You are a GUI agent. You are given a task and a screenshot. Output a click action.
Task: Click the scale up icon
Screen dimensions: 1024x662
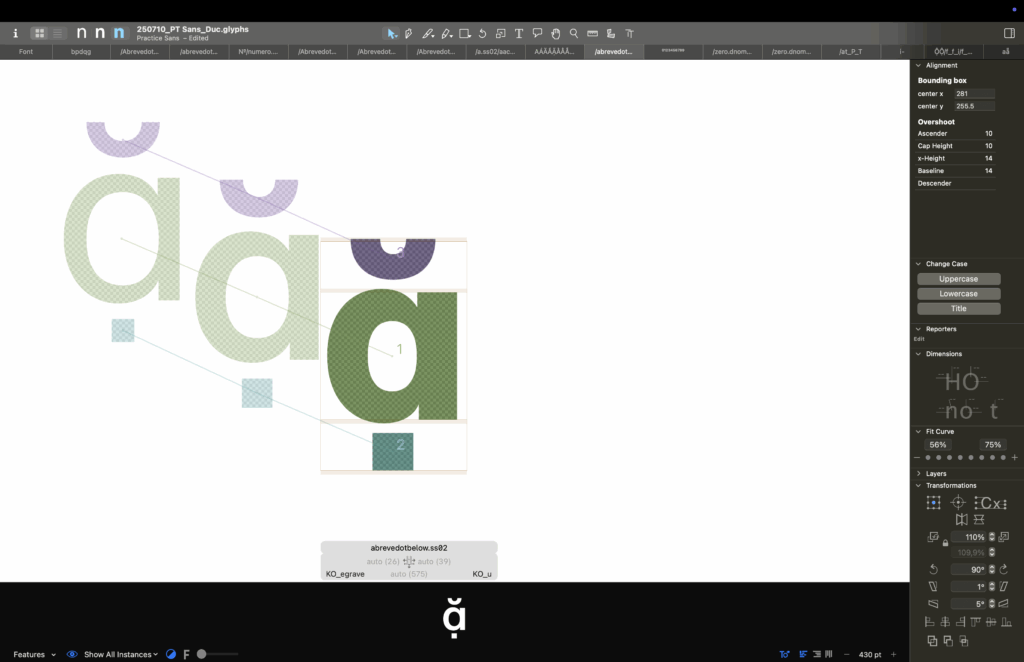(x=1004, y=537)
